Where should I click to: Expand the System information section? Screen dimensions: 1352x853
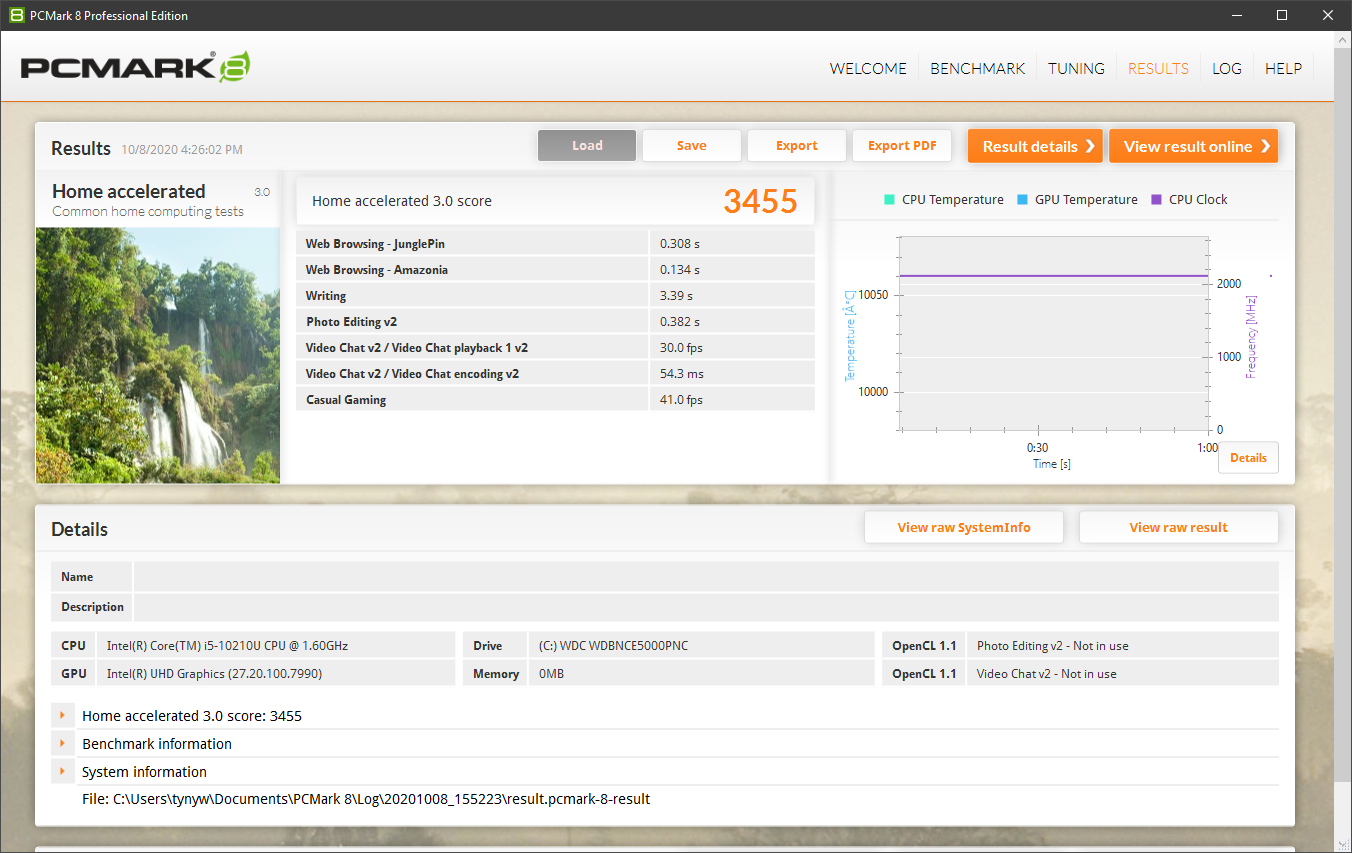62,771
